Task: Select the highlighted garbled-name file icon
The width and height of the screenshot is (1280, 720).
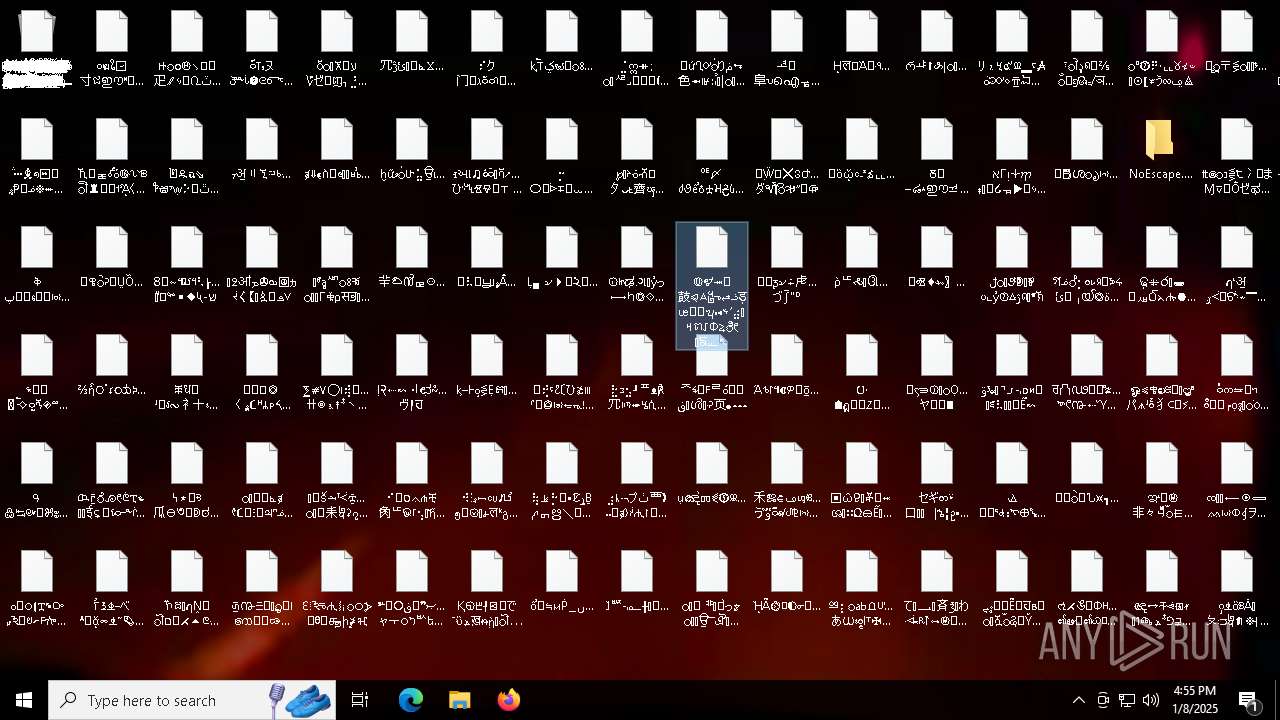Action: [x=712, y=286]
